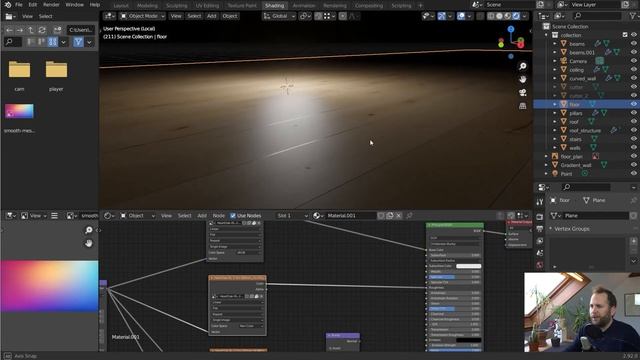The width and height of the screenshot is (640, 360).
Task: Select thumbnail display mode in file browser
Action: pyautogui.click(x=53, y=42)
